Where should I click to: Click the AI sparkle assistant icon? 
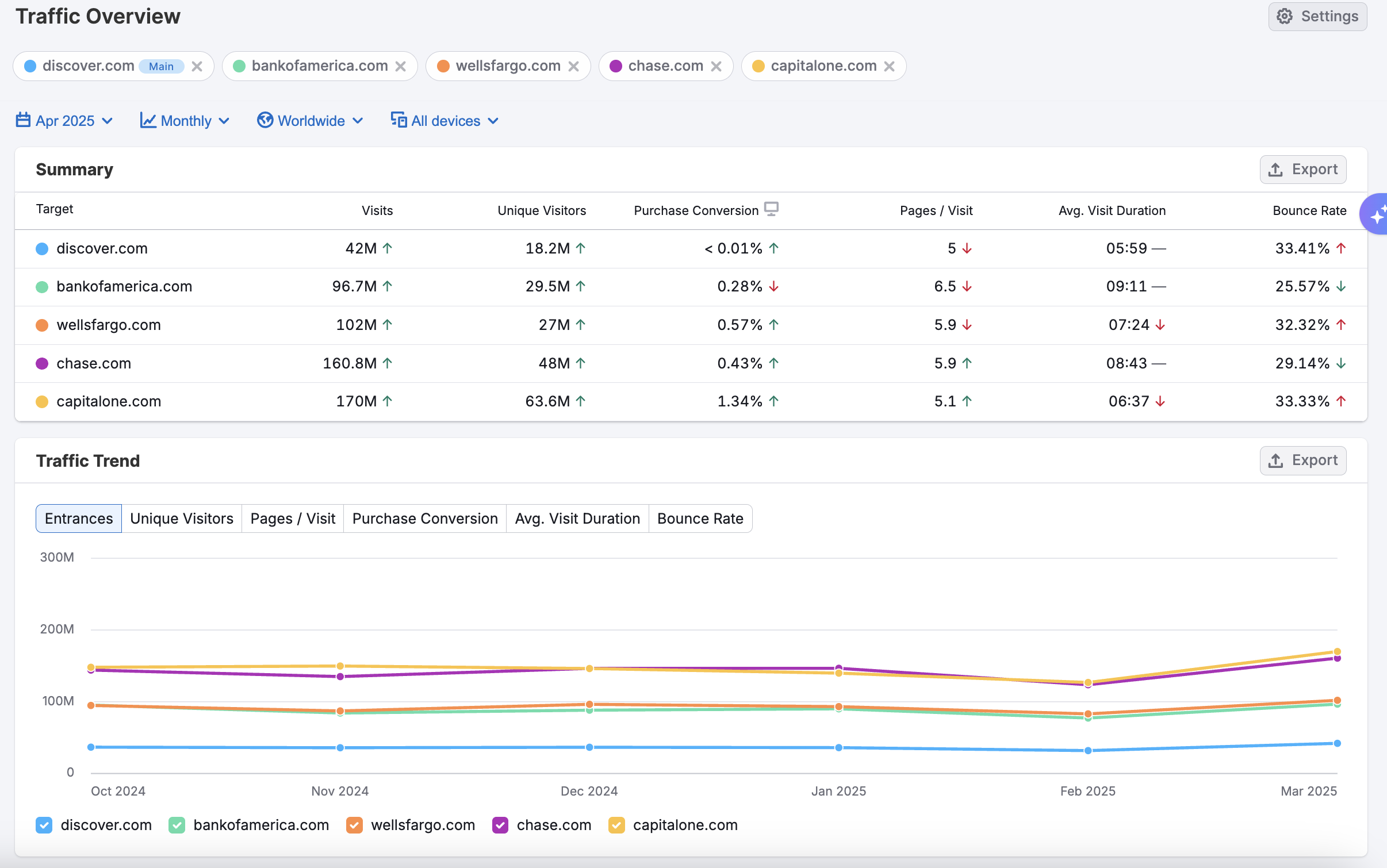pyautogui.click(x=1376, y=215)
